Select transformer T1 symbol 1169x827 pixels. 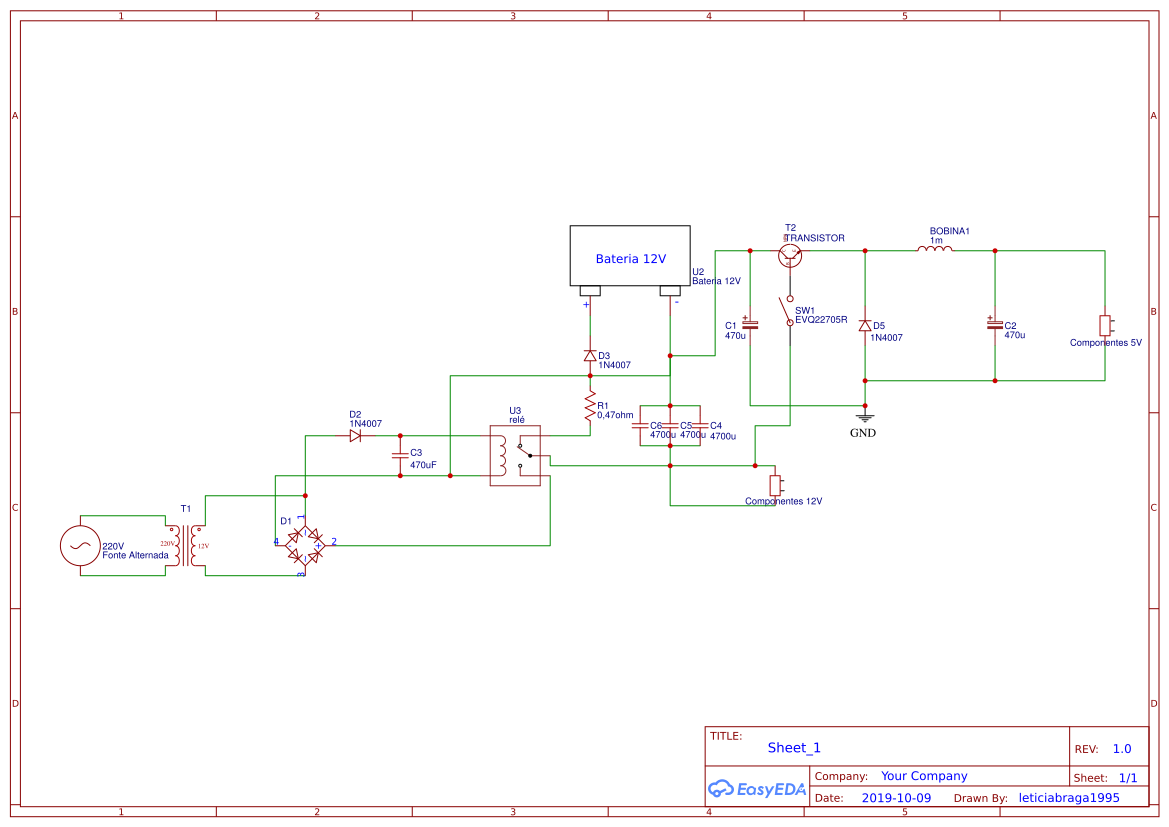pos(186,546)
